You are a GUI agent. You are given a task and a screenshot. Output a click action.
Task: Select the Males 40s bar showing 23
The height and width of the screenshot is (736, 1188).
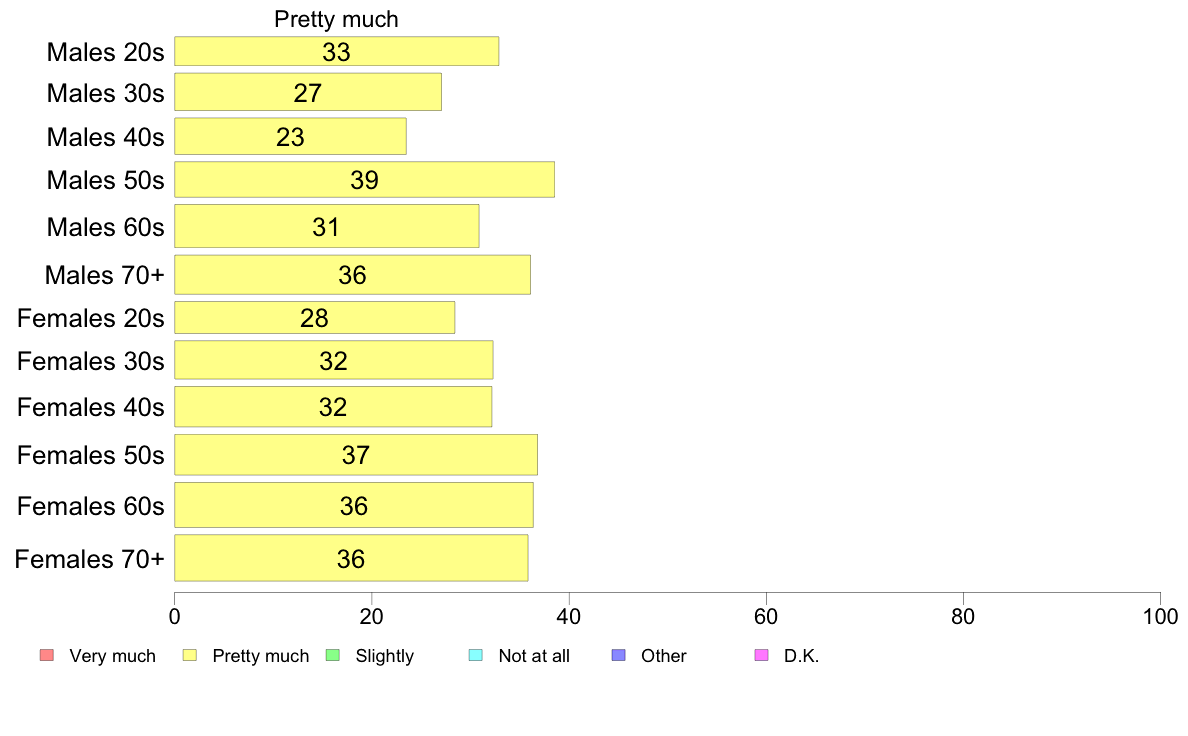tap(290, 136)
